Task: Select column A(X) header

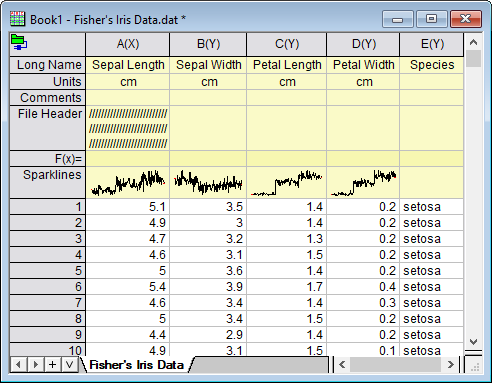Action: click(128, 44)
